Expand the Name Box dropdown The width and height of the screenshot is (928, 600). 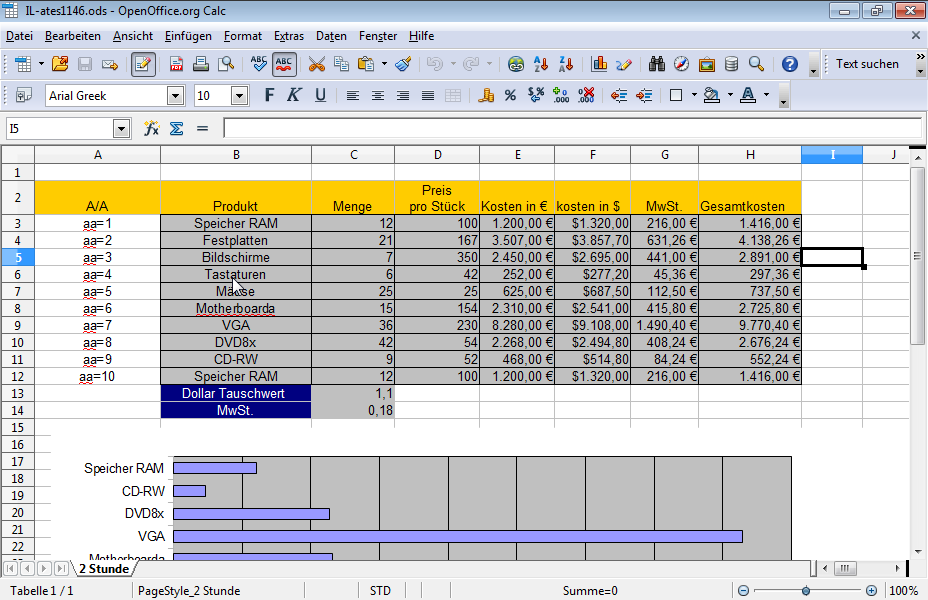point(121,128)
